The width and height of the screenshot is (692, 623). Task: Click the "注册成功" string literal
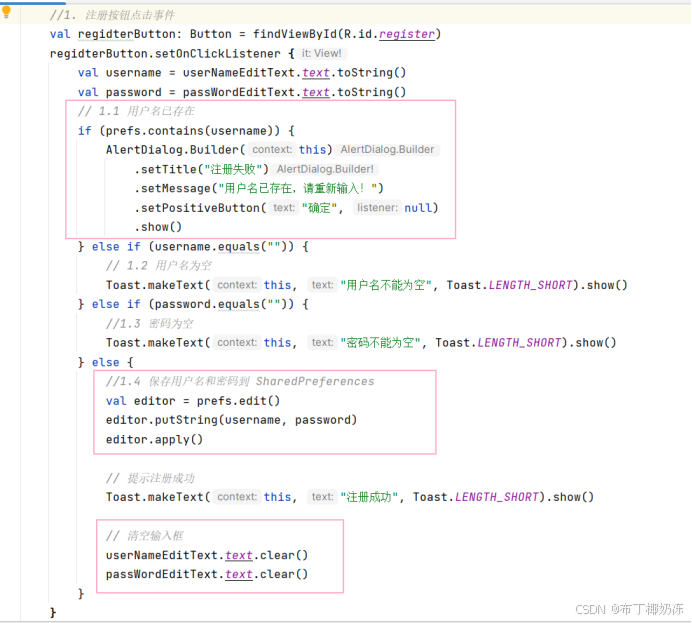[x=369, y=497]
